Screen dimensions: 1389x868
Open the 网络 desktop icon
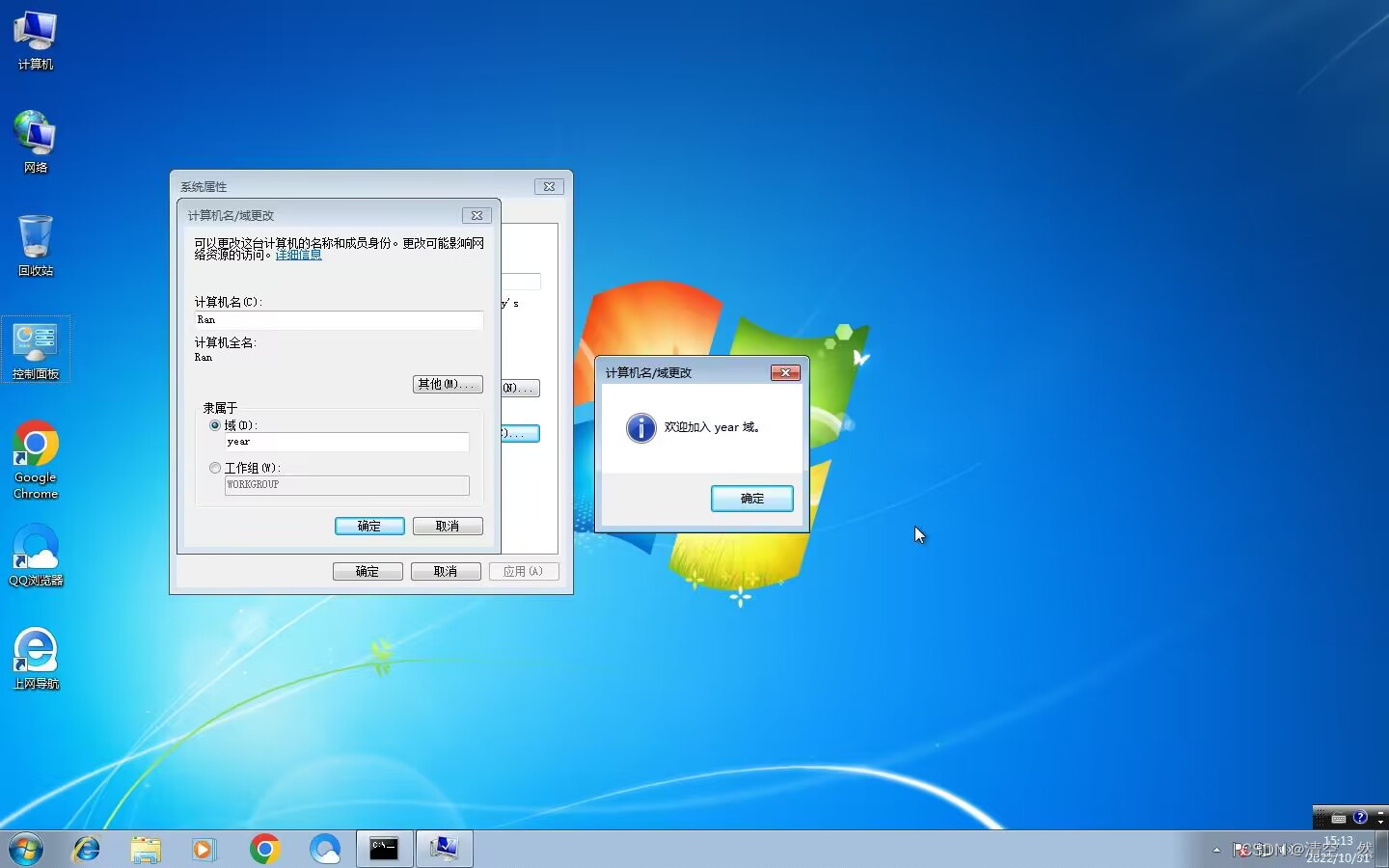coord(36,142)
